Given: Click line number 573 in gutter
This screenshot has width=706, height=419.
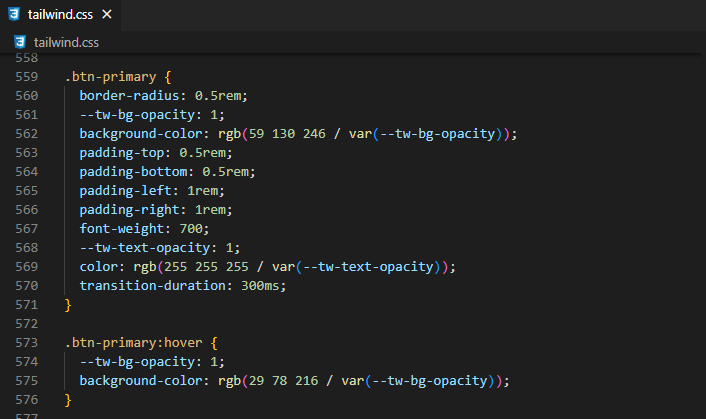Looking at the screenshot, I should click(27, 342).
